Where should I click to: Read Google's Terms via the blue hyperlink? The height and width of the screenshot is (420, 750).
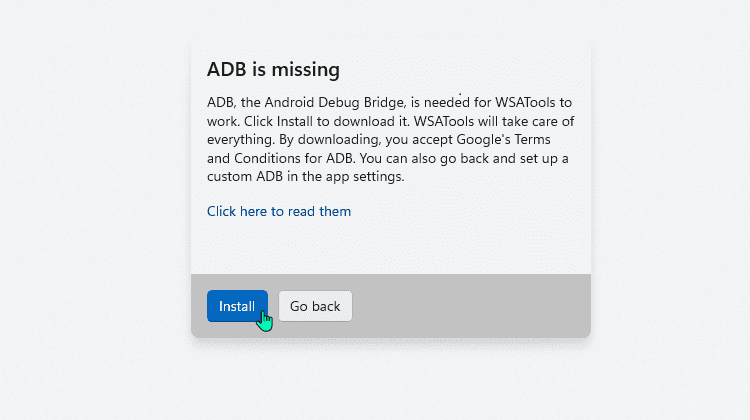[279, 211]
